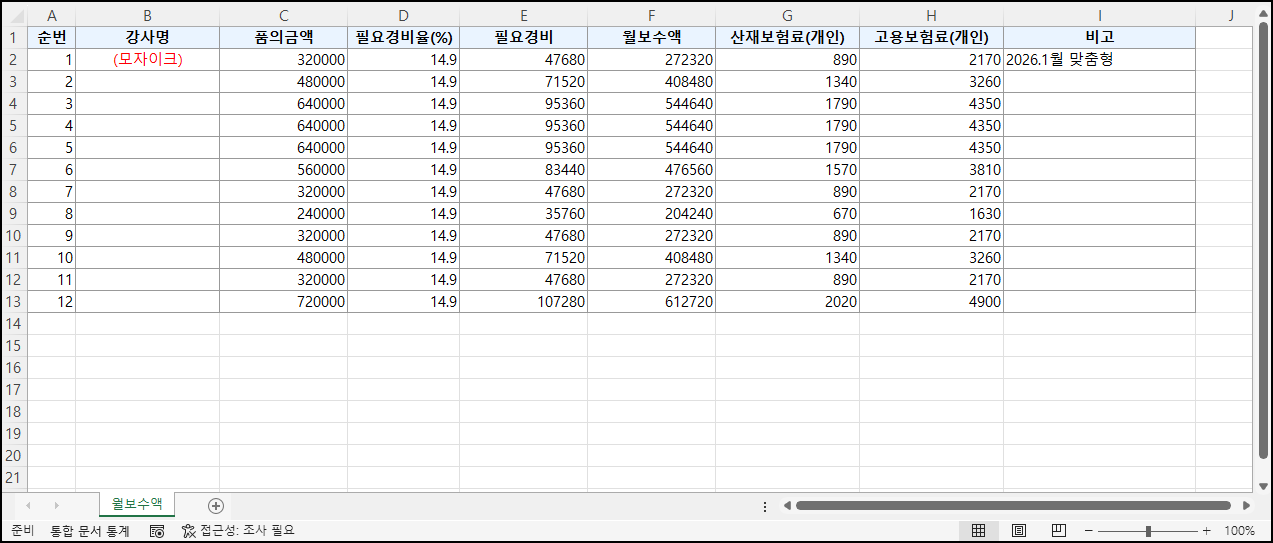Screen dimensions: 1273x543
Task: Open accessibility checker from status bar
Action: [238, 531]
